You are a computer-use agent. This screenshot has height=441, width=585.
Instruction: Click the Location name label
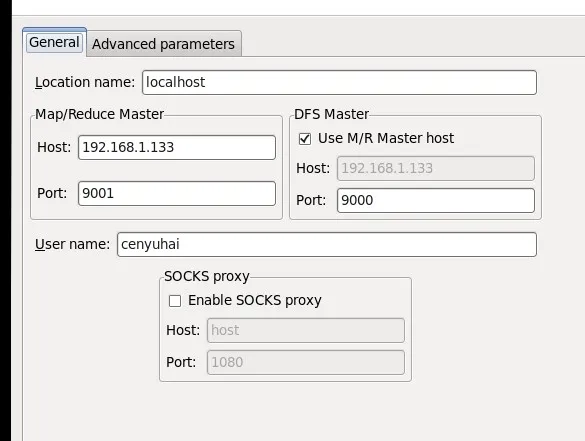(85, 82)
